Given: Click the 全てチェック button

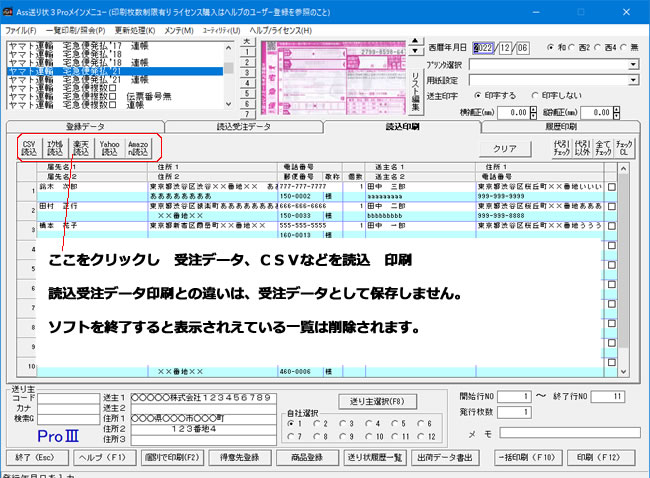Looking at the screenshot, I should pos(603,148).
